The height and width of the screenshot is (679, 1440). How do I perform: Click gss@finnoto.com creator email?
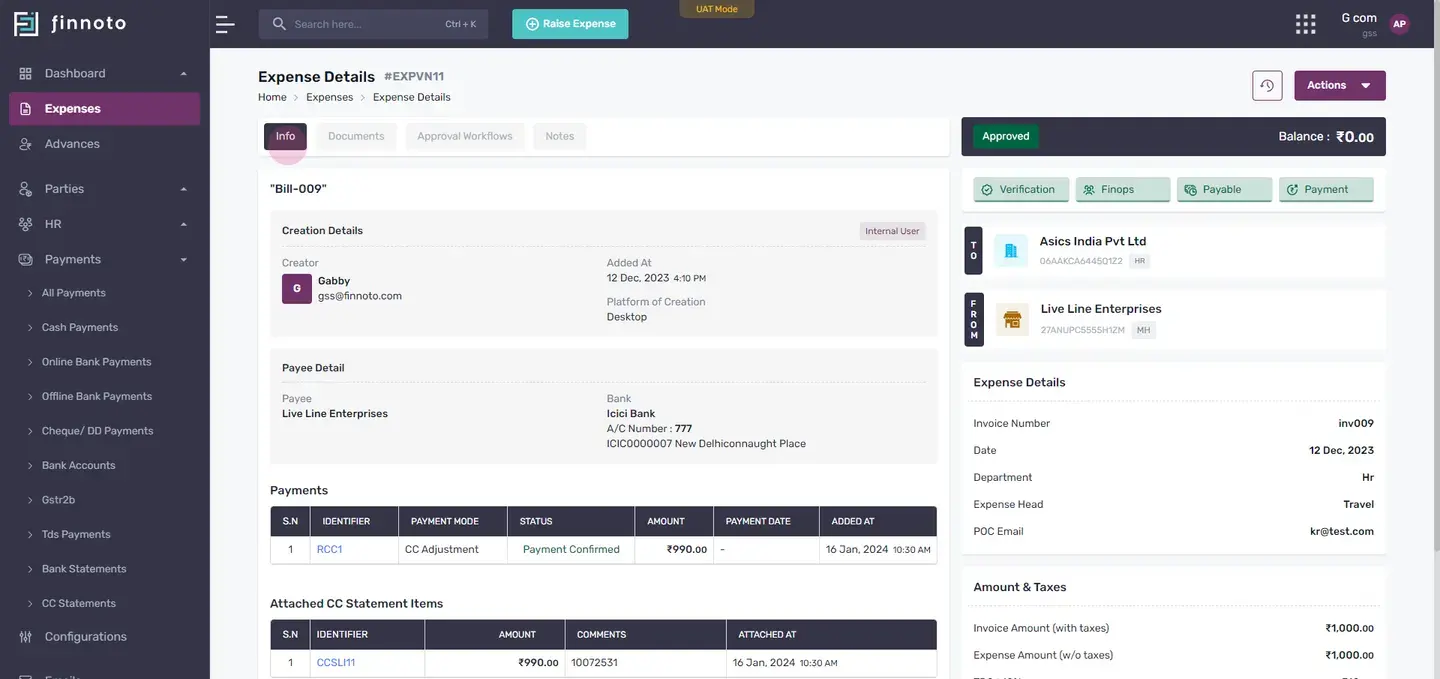360,296
